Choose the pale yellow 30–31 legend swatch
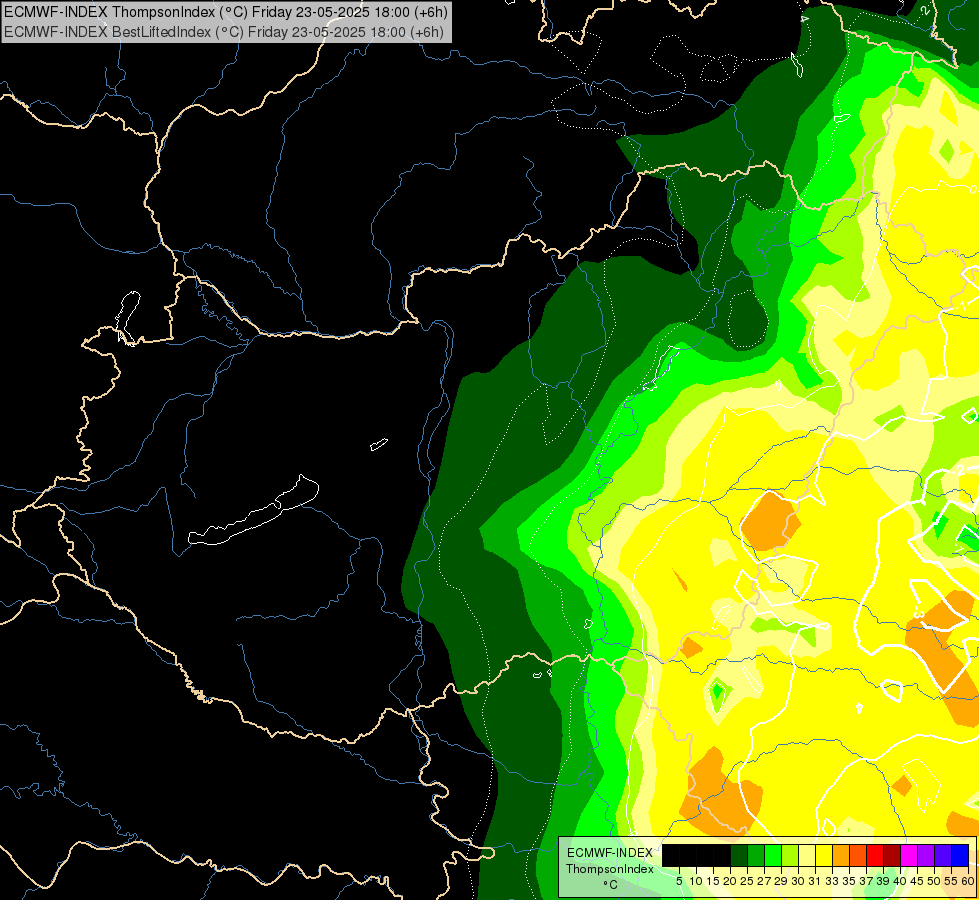Screen dimensions: 979x900 [x=807, y=855]
